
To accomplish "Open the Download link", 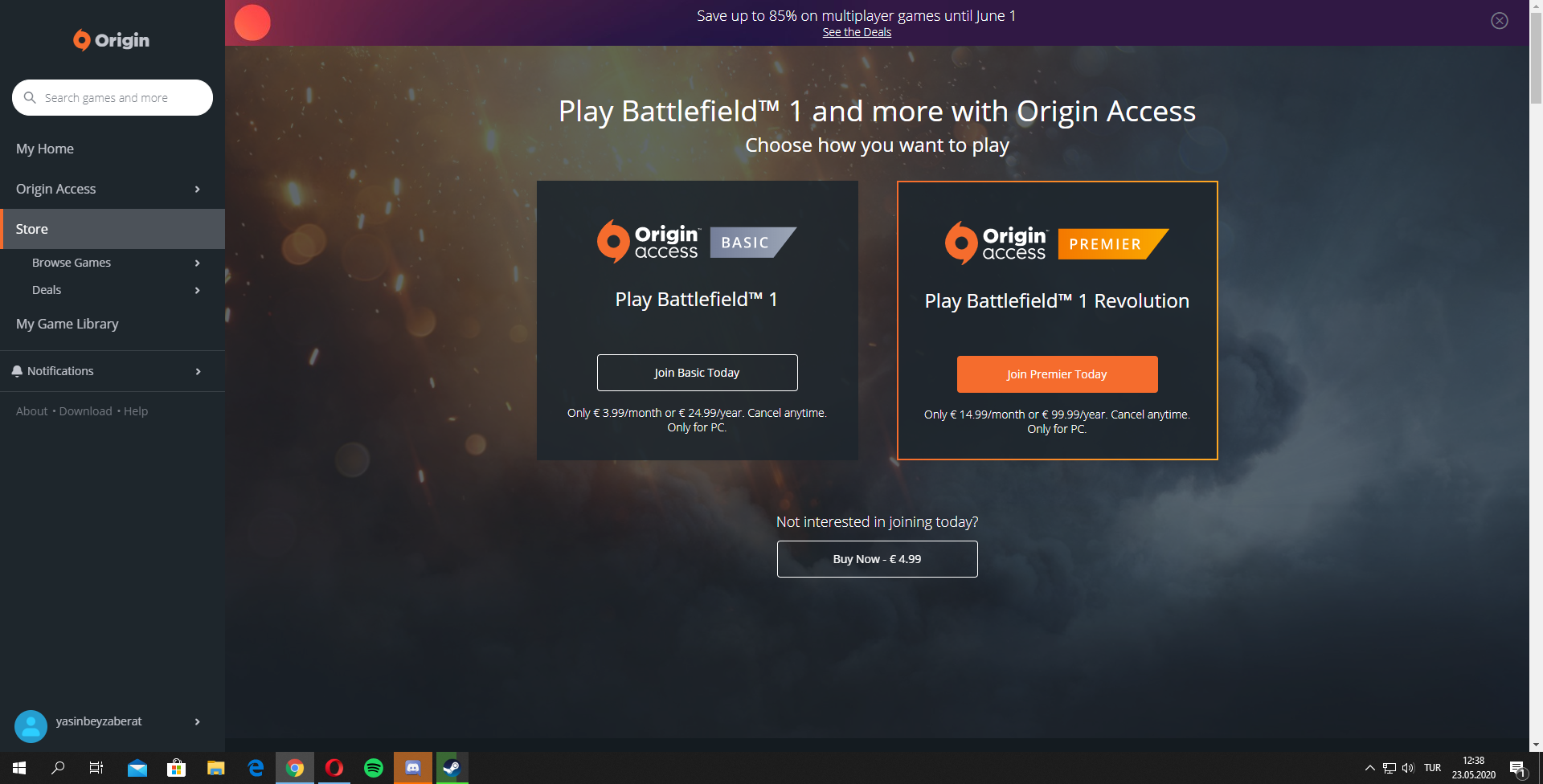I will click(85, 411).
